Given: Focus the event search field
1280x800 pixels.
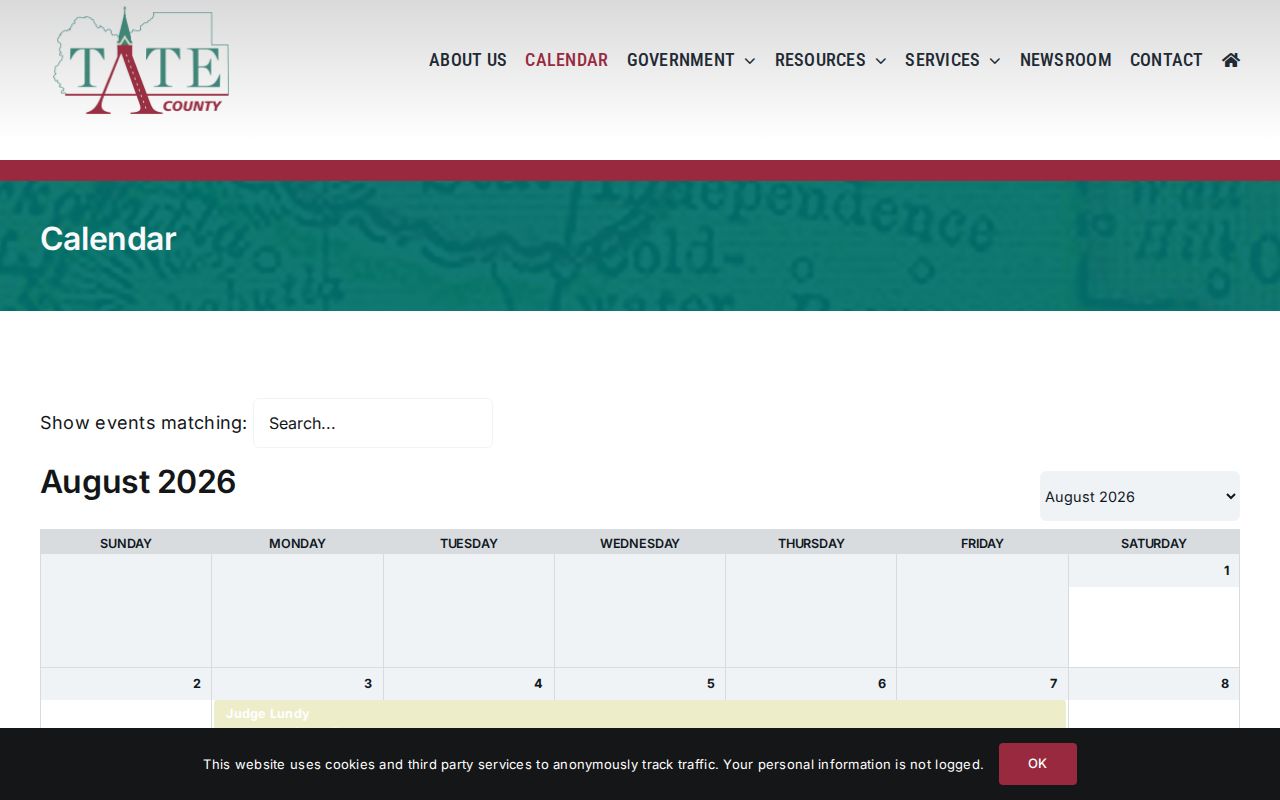Looking at the screenshot, I should pyautogui.click(x=373, y=423).
